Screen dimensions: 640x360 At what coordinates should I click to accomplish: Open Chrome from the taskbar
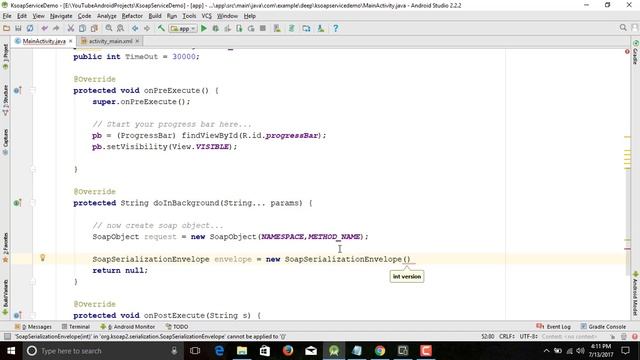380,351
